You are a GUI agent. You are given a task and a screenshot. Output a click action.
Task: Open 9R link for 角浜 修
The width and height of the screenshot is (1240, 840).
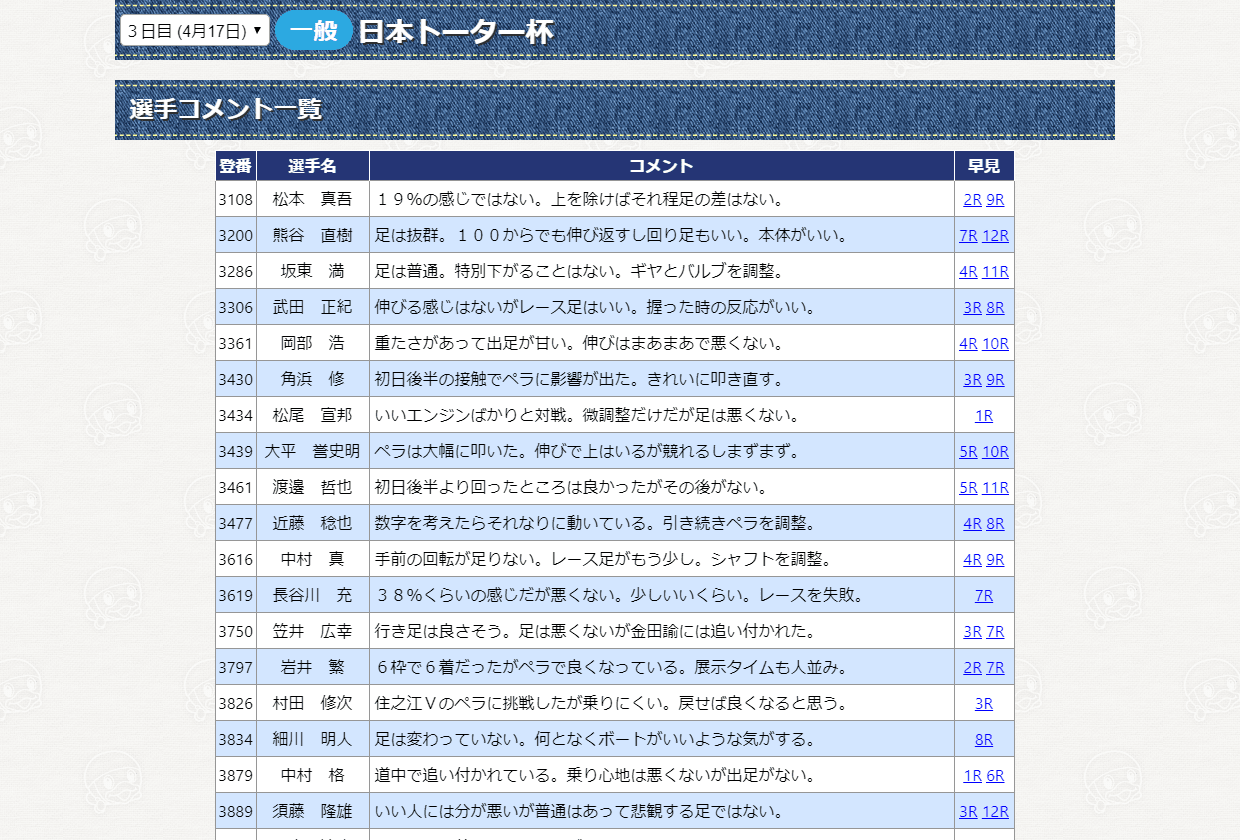click(x=995, y=379)
